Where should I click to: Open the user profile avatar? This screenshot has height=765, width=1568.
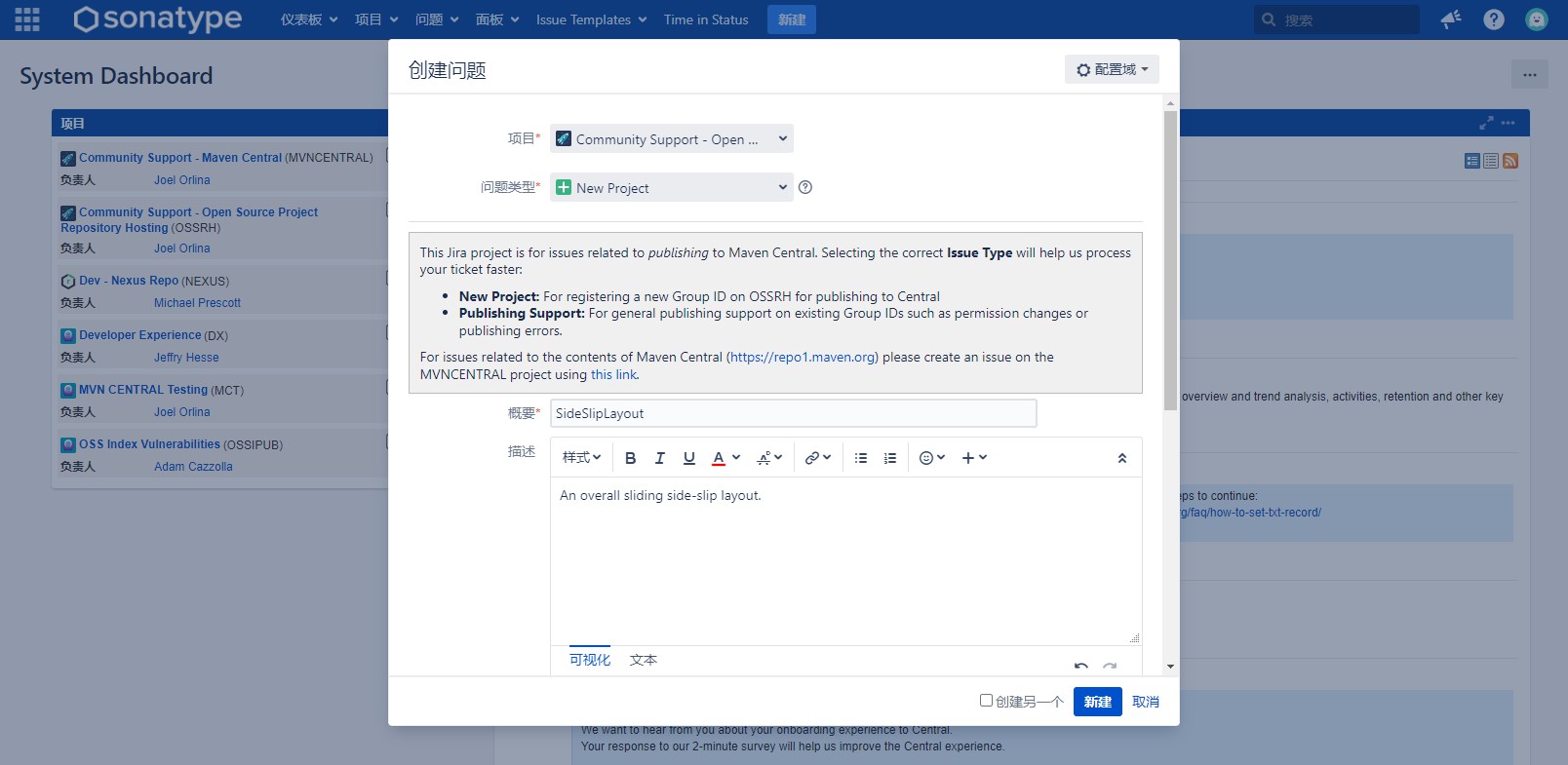(x=1537, y=19)
